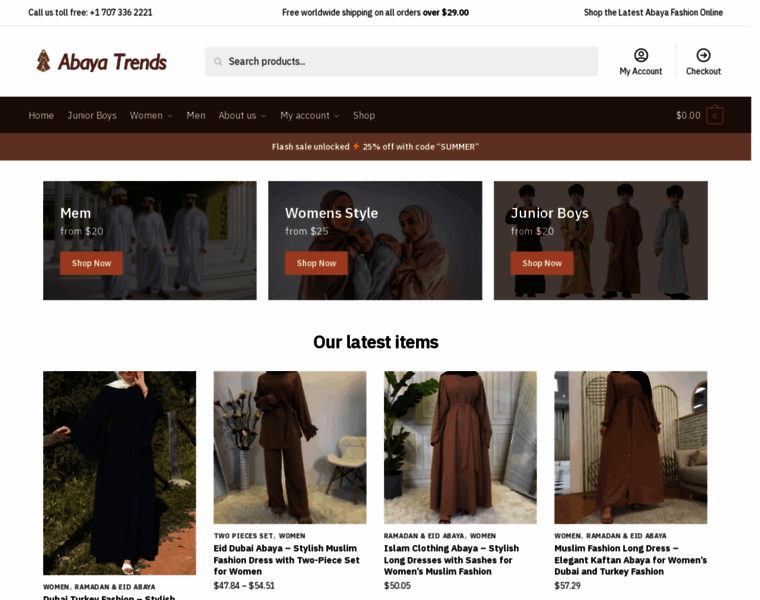Image resolution: width=760 pixels, height=600 pixels.
Task: Click the Search products field
Action: click(401, 62)
